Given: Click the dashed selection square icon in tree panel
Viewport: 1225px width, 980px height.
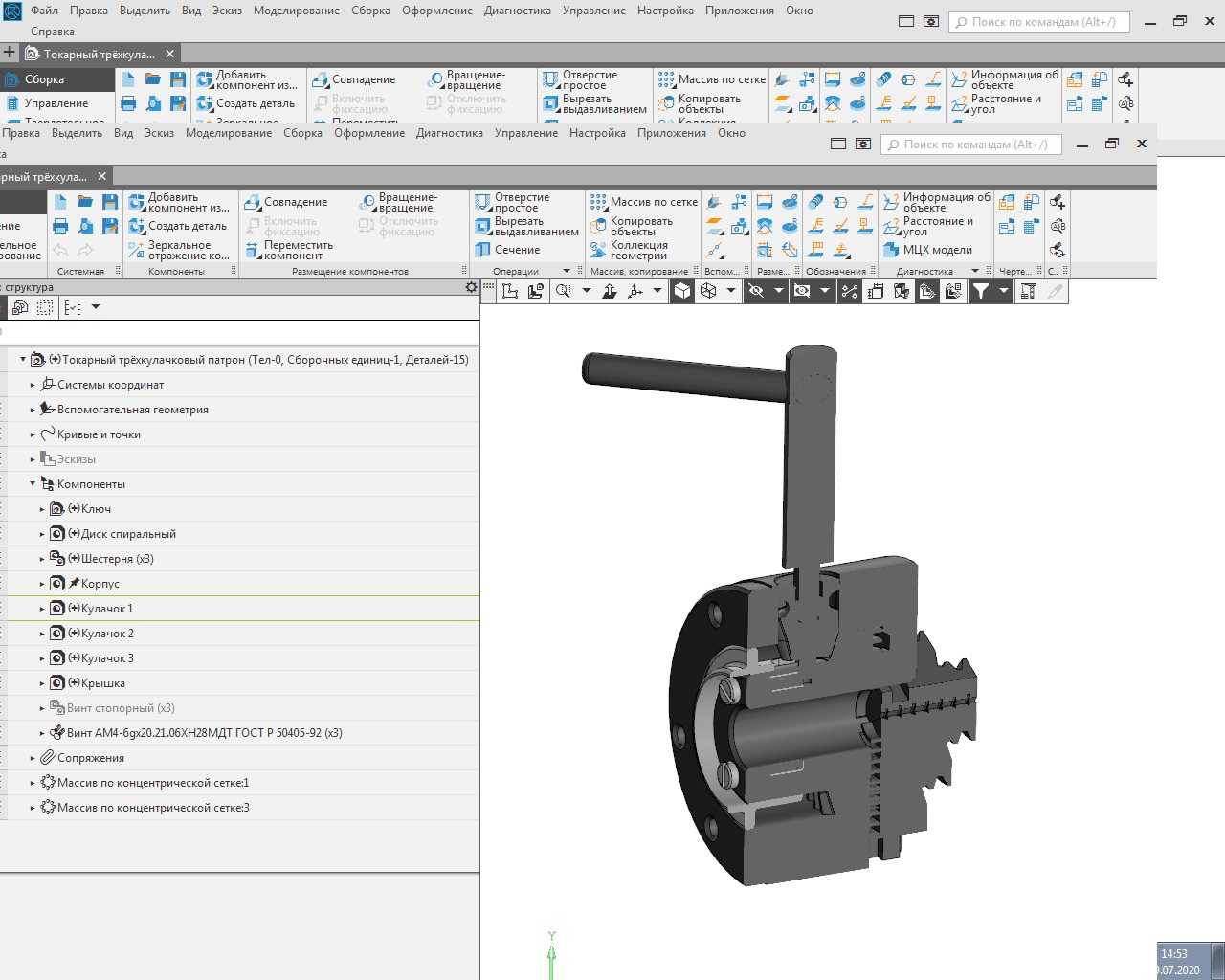Looking at the screenshot, I should coord(45,307).
